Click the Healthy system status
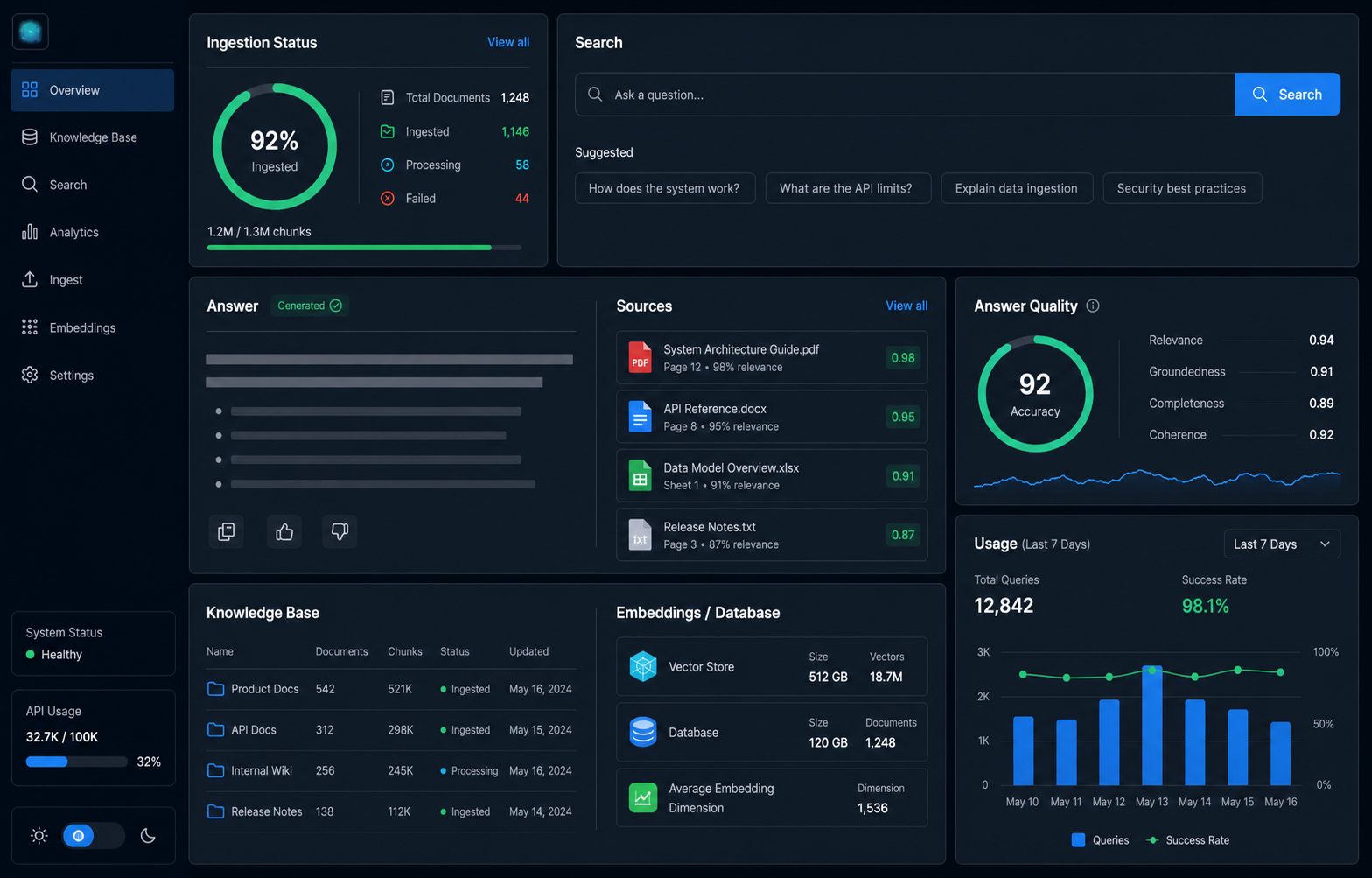Screen dimensions: 1372x878 tap(54, 655)
